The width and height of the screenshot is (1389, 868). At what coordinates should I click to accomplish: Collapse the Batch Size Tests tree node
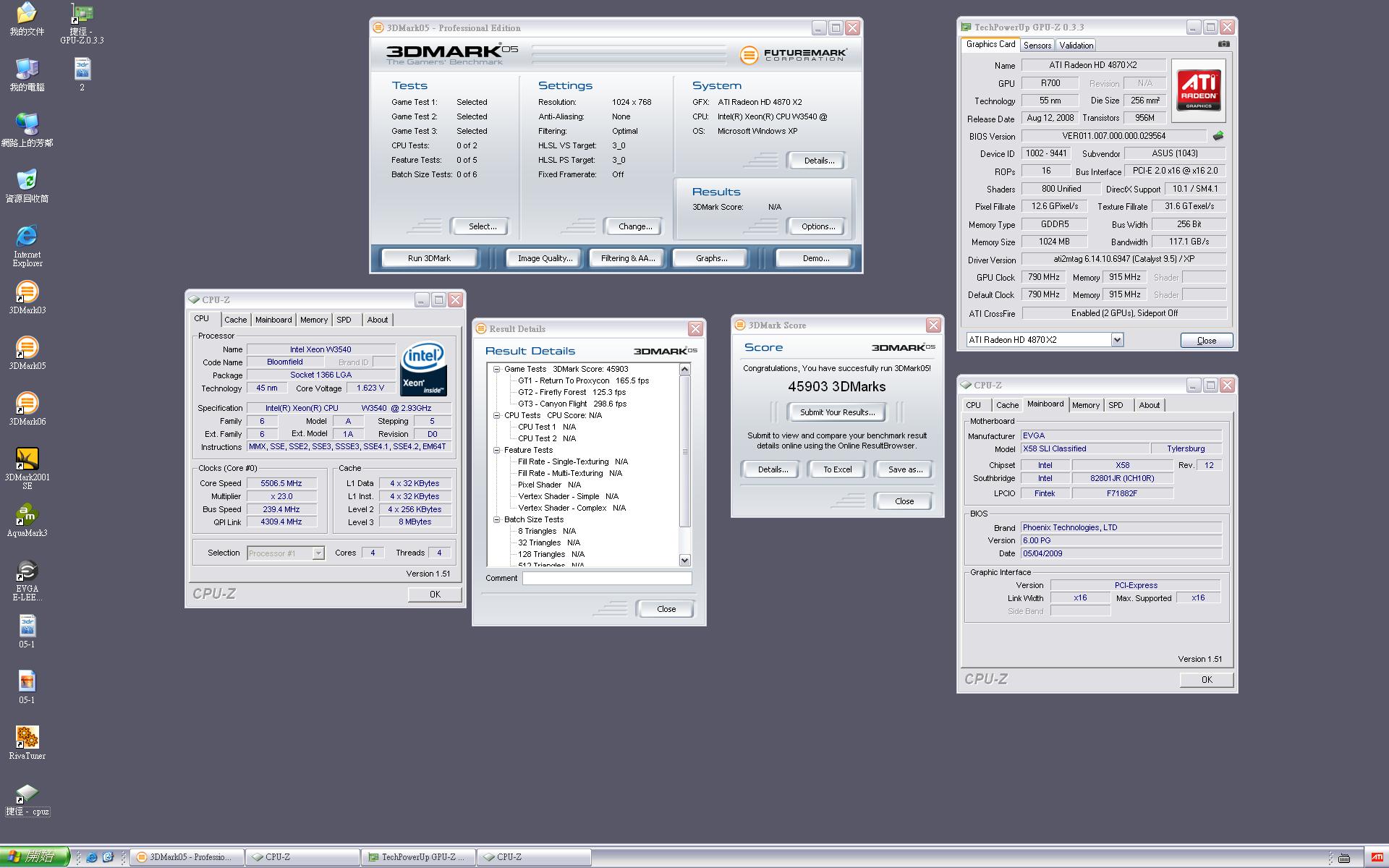497,519
